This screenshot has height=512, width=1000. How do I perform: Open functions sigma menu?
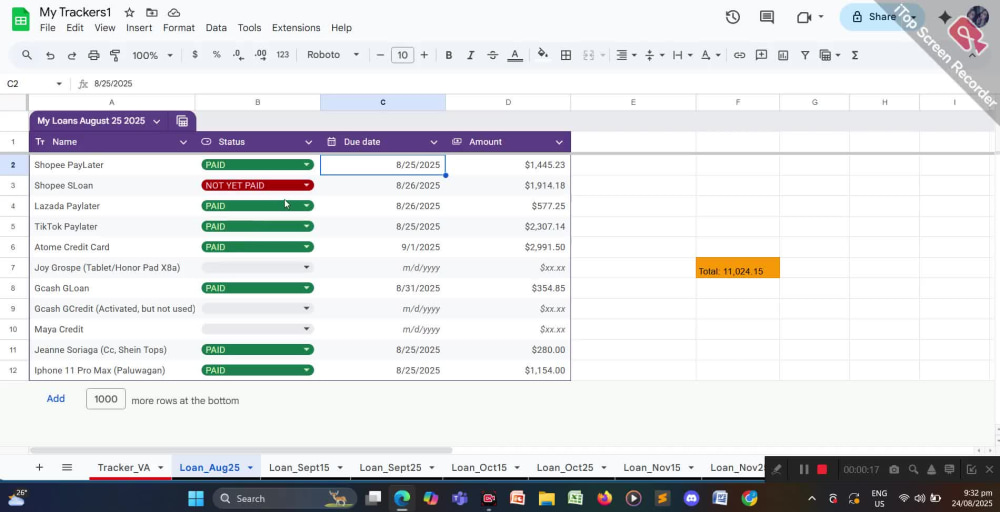(855, 55)
